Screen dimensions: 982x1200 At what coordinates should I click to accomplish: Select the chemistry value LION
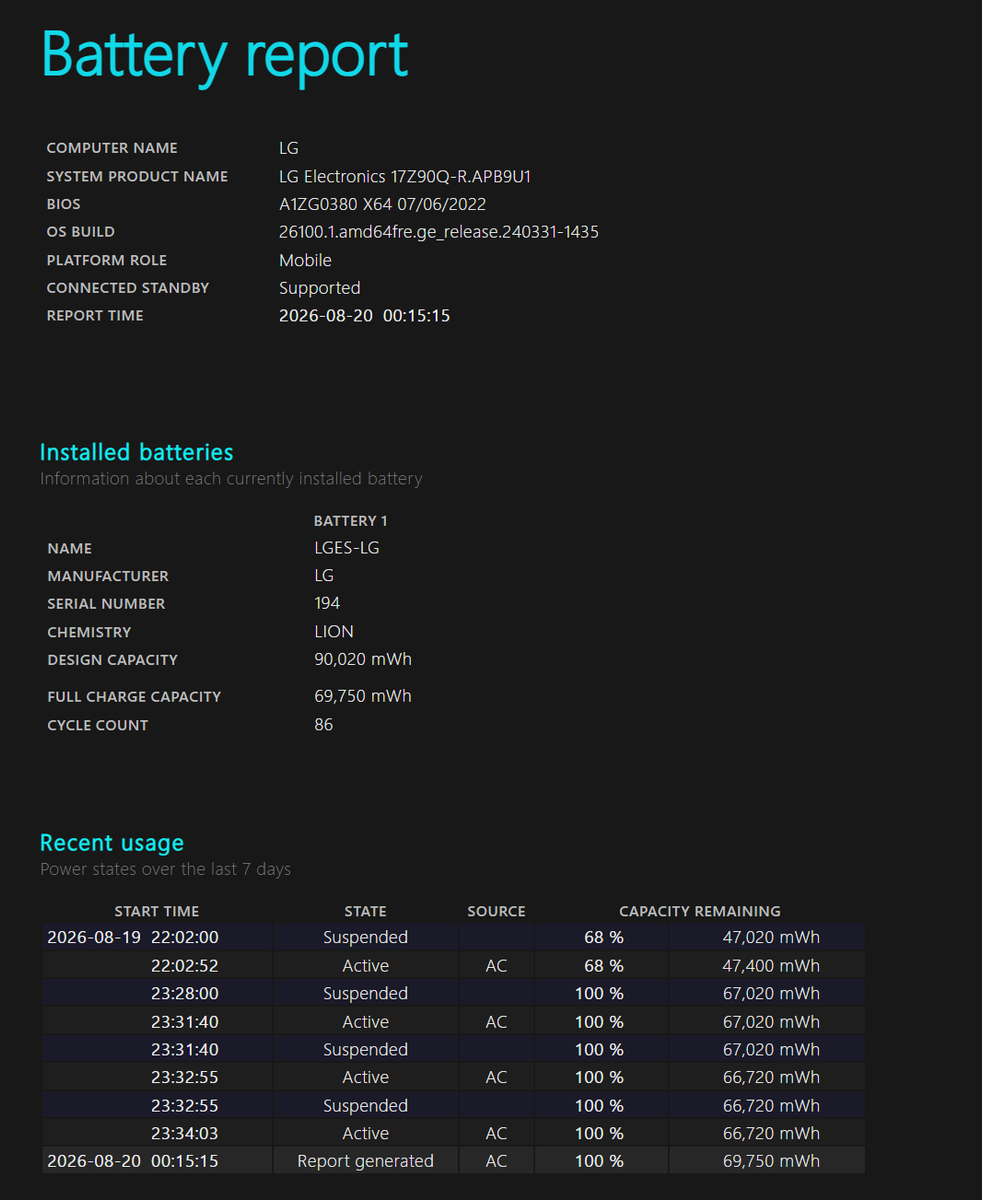pyautogui.click(x=334, y=632)
